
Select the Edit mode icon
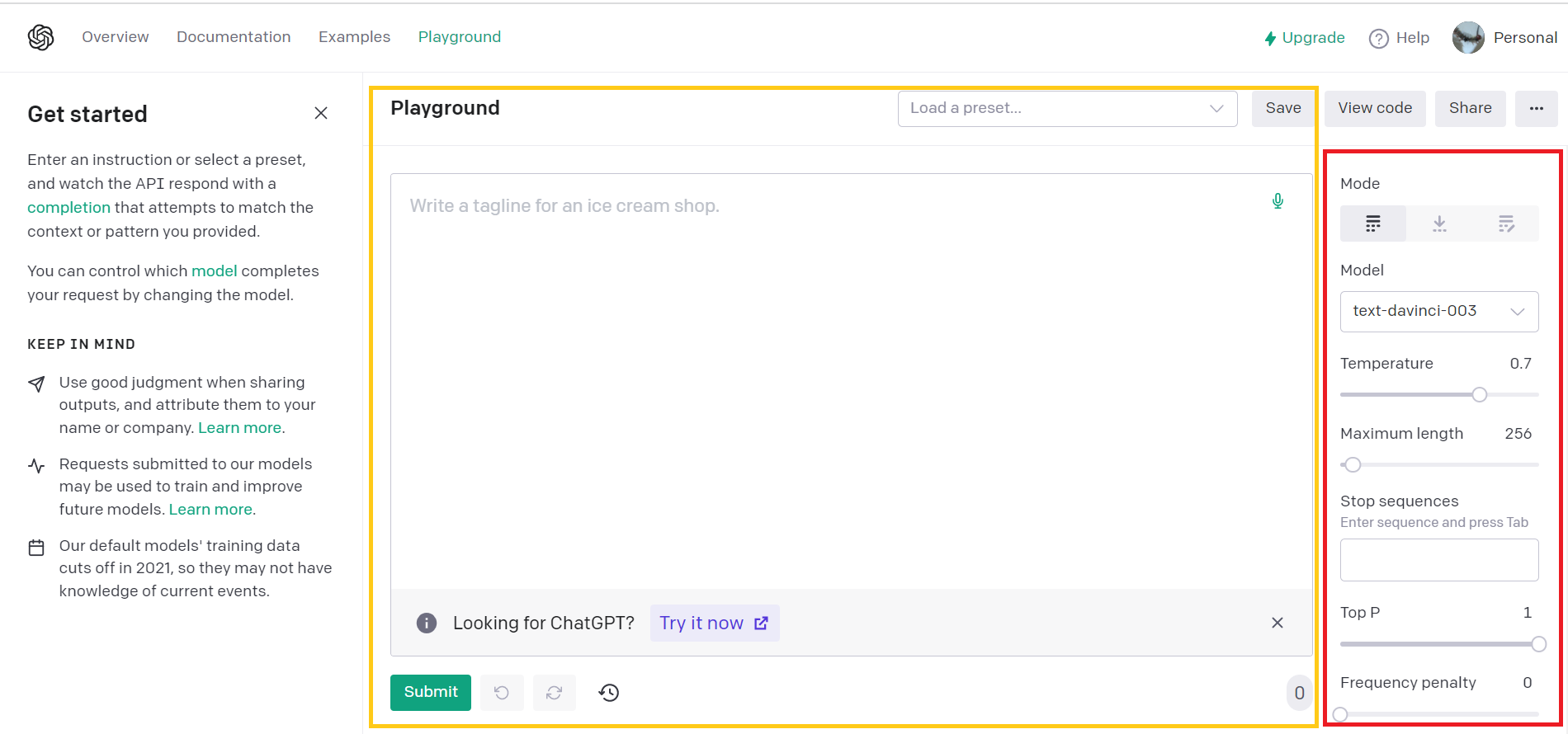coord(1506,223)
